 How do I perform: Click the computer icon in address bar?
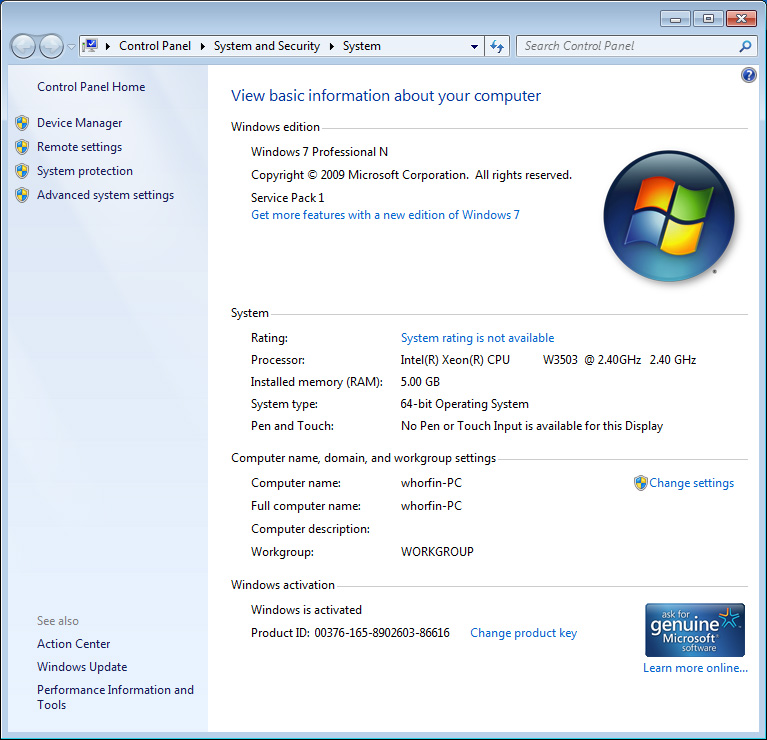click(90, 46)
